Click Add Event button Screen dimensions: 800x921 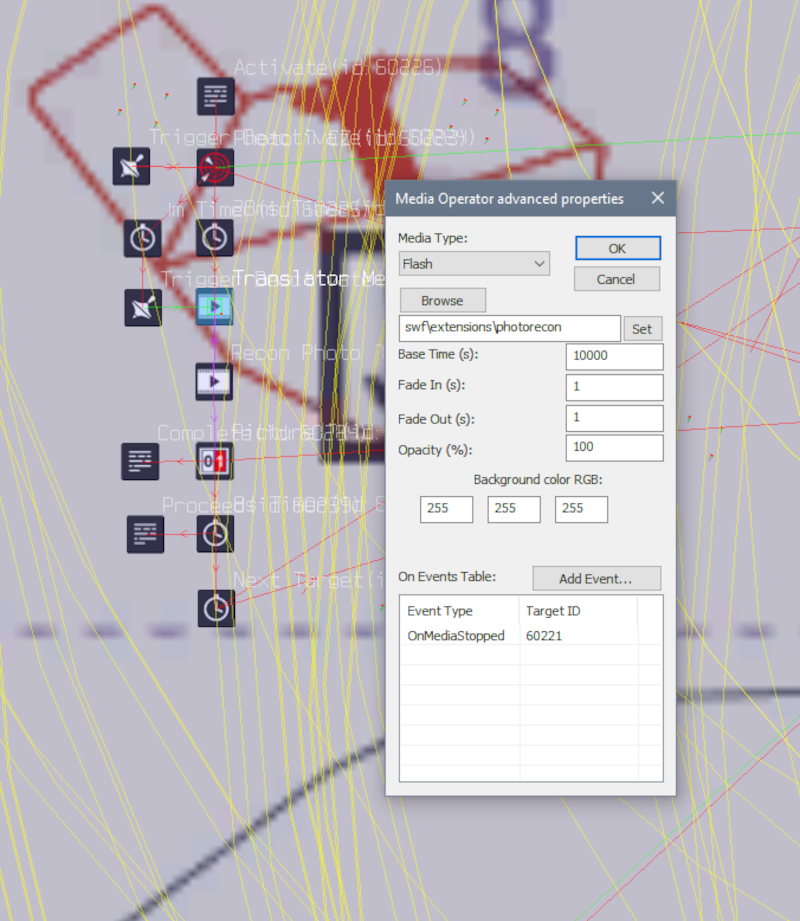tap(597, 579)
